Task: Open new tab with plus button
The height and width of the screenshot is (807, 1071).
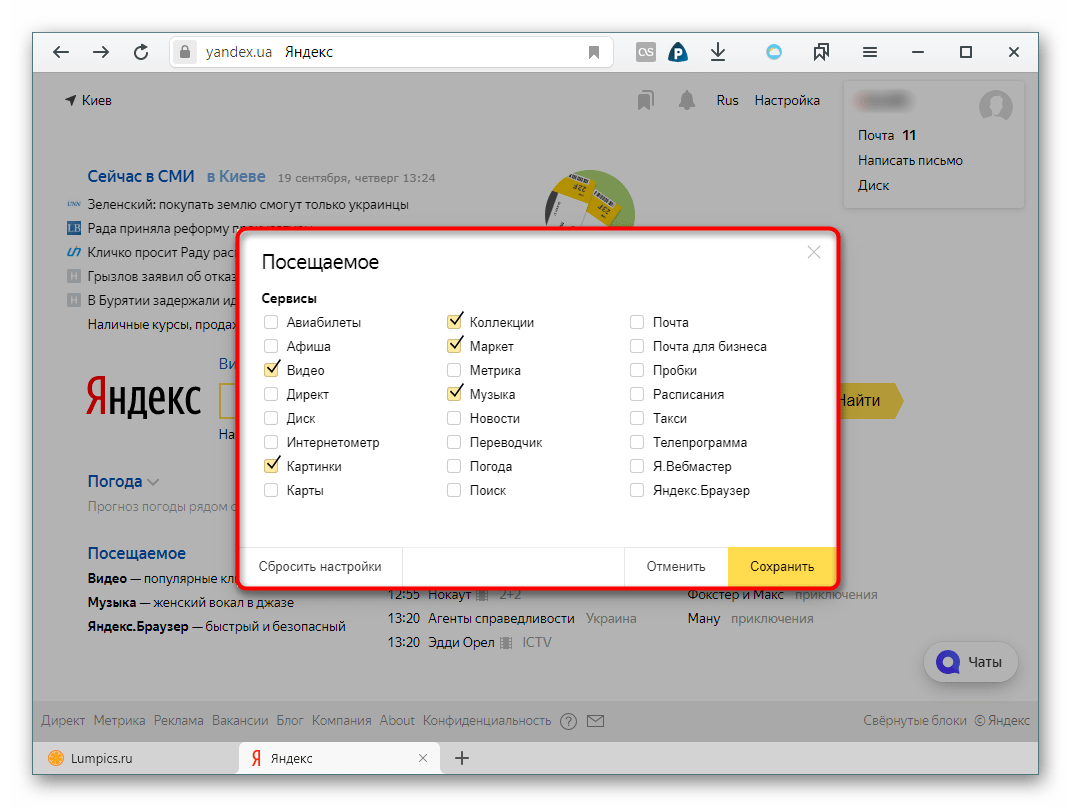Action: point(462,758)
